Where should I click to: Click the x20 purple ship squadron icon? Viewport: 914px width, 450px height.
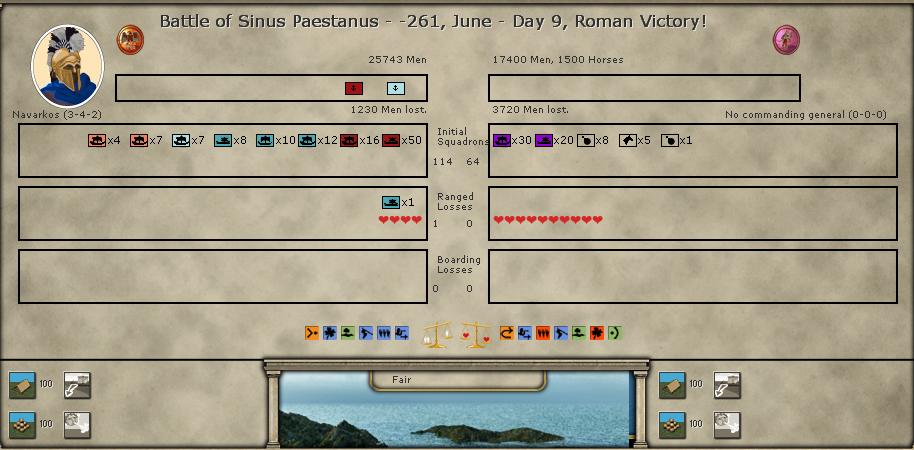point(544,141)
